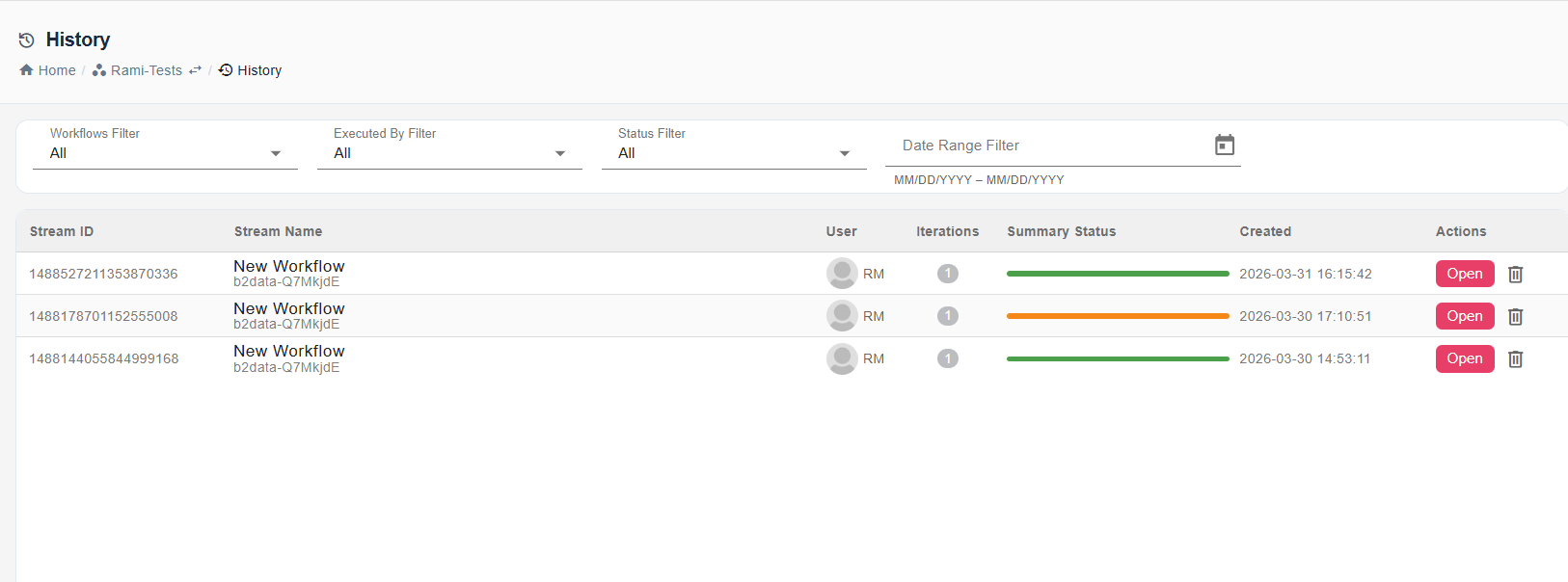The height and width of the screenshot is (582, 1568).
Task: Click the Actions column header
Action: [x=1461, y=231]
